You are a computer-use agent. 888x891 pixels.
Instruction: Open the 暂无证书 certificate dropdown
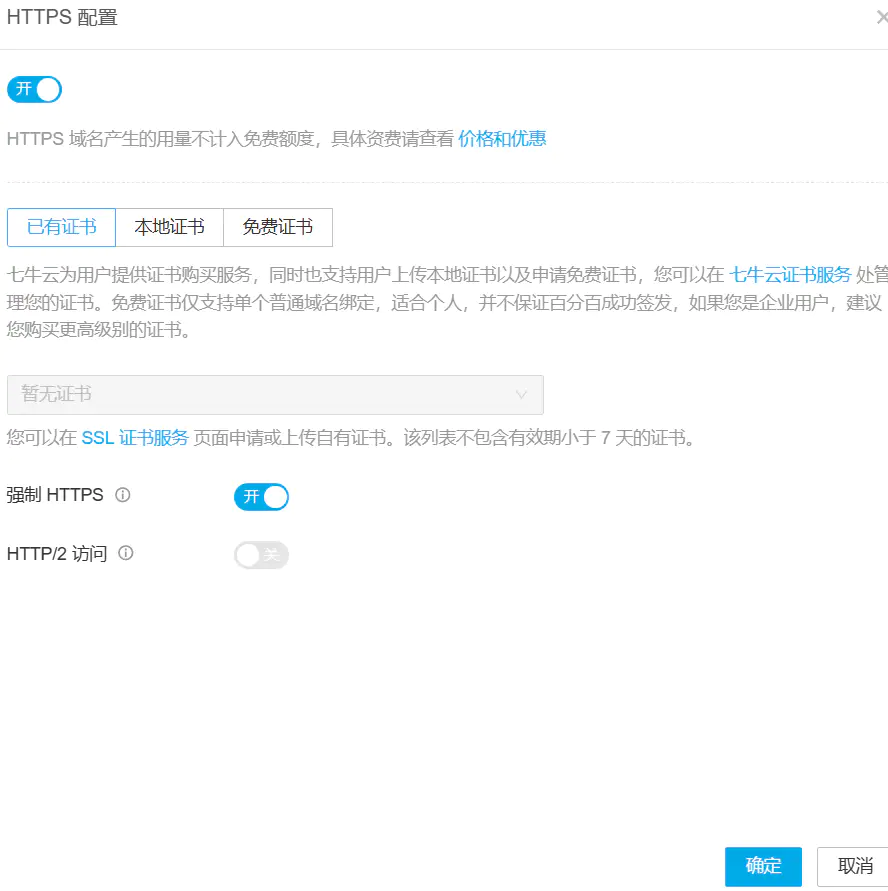tap(275, 395)
